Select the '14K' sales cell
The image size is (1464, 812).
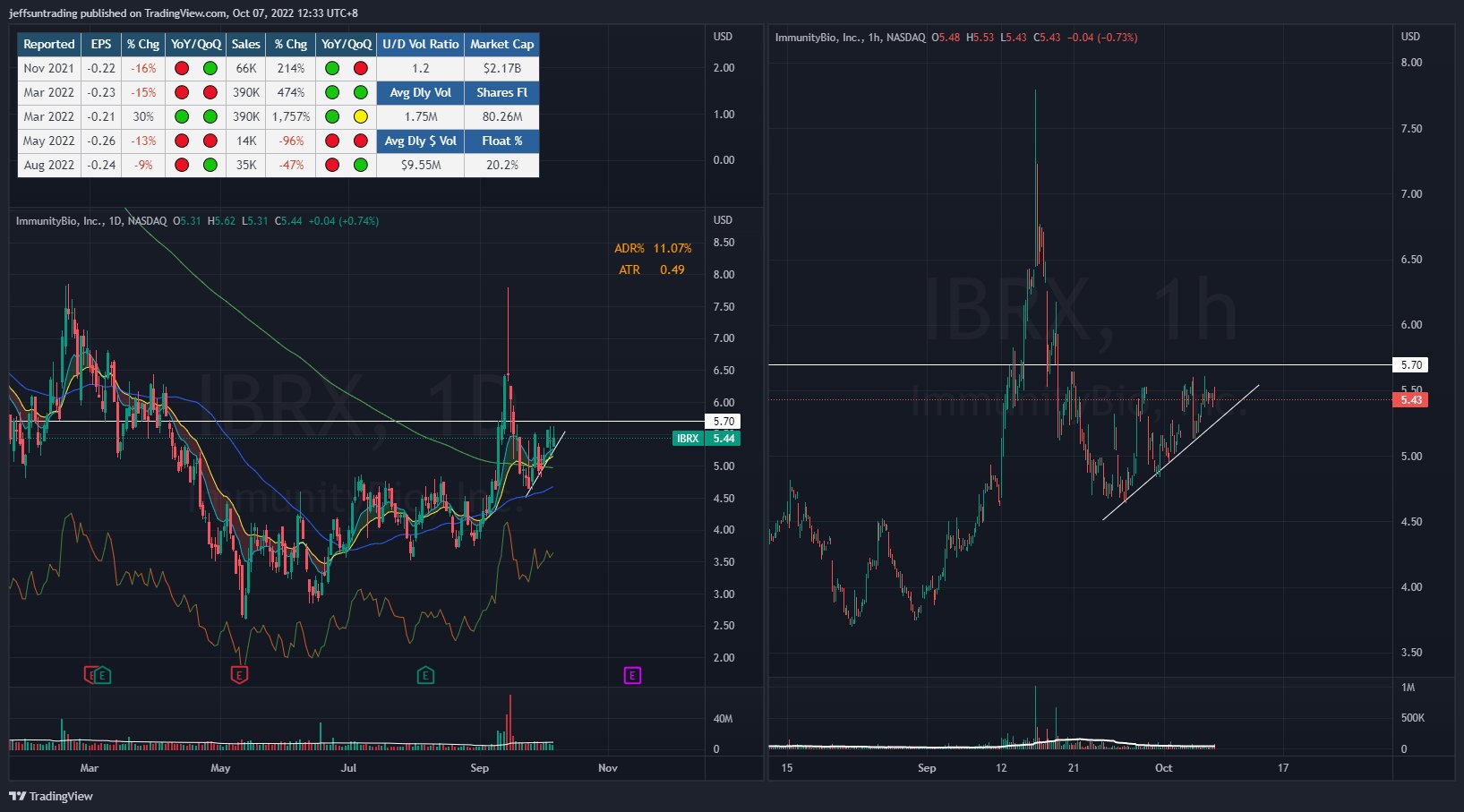click(x=246, y=141)
